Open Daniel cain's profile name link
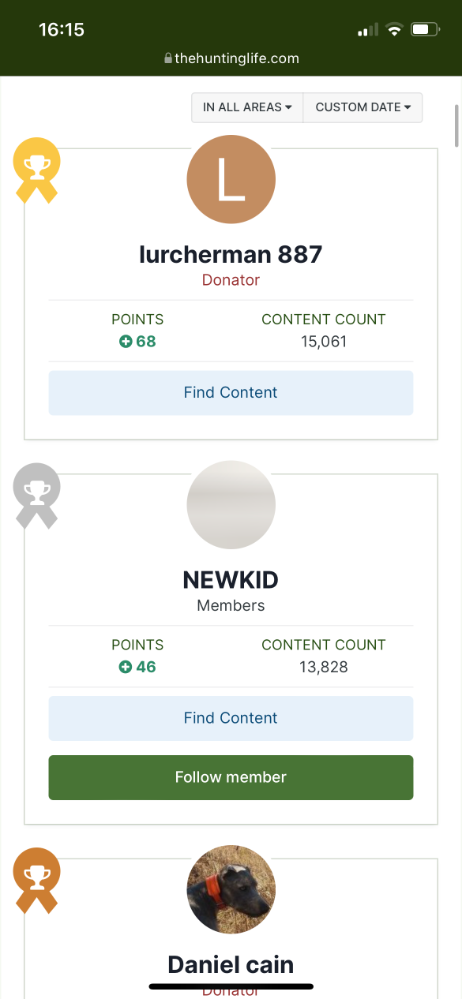 [x=231, y=965]
